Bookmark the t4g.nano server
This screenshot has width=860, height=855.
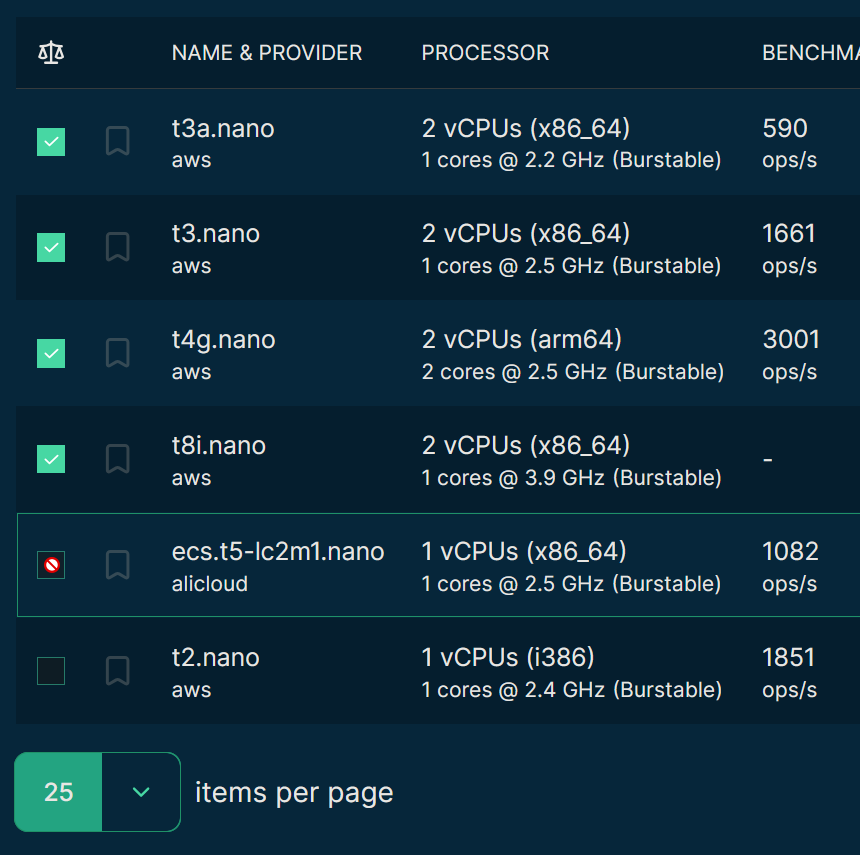pyautogui.click(x=117, y=353)
